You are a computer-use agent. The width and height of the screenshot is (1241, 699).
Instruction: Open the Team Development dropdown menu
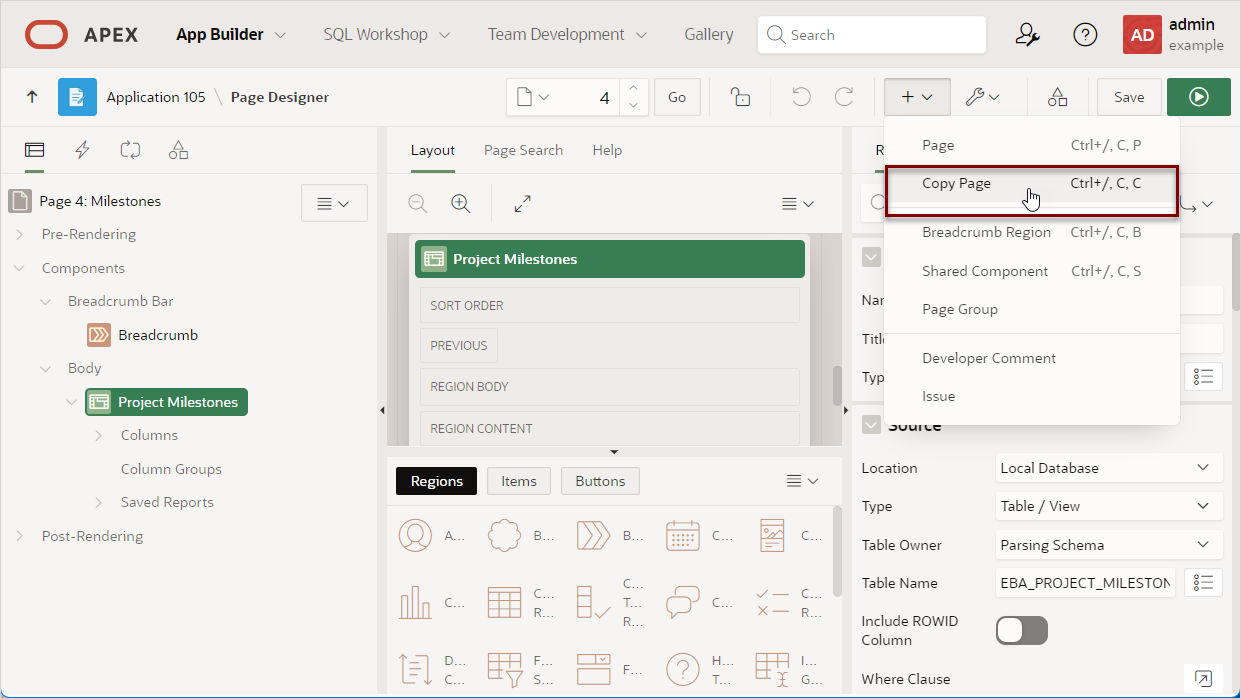[567, 34]
